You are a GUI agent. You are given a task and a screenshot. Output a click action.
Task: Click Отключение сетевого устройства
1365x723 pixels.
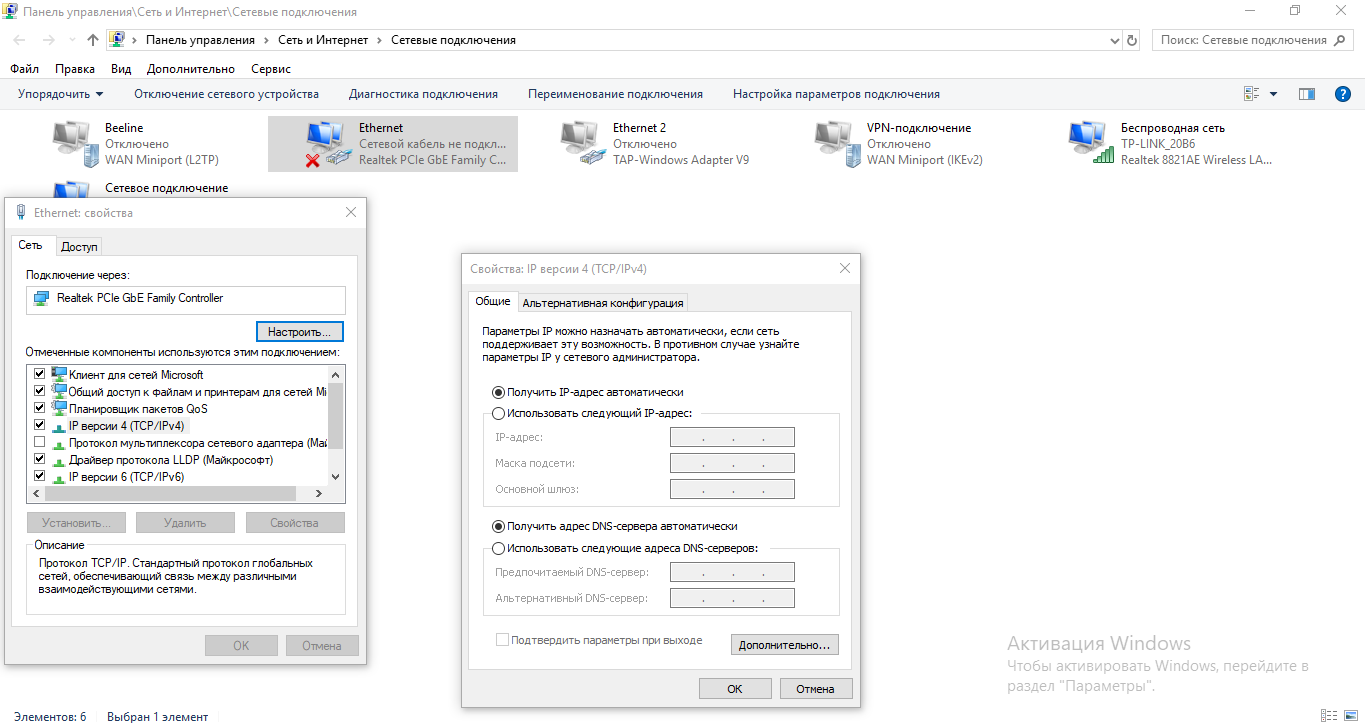pyautogui.click(x=226, y=94)
